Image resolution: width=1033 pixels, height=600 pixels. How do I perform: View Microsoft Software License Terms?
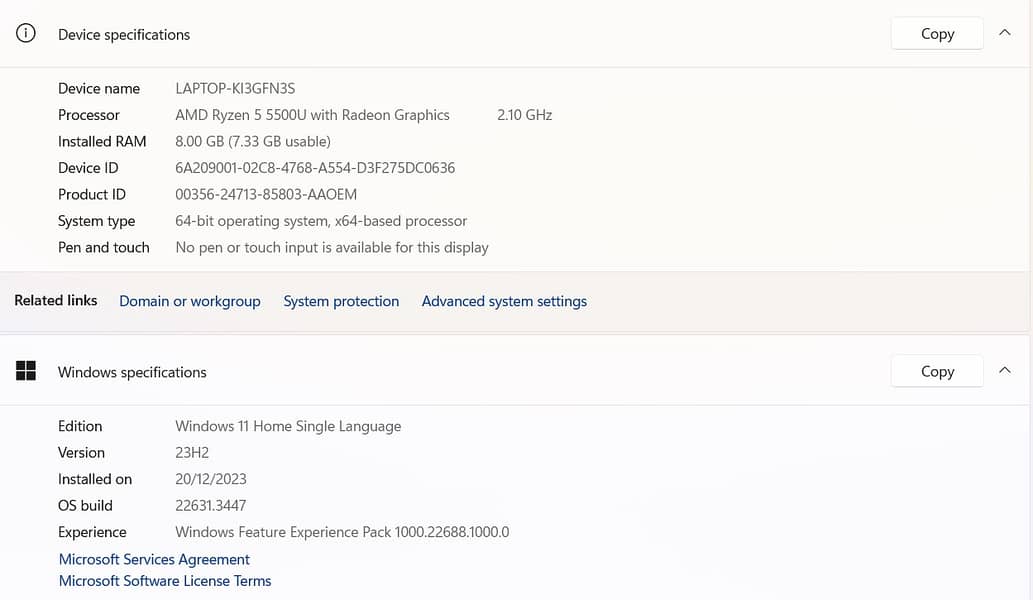click(x=165, y=580)
